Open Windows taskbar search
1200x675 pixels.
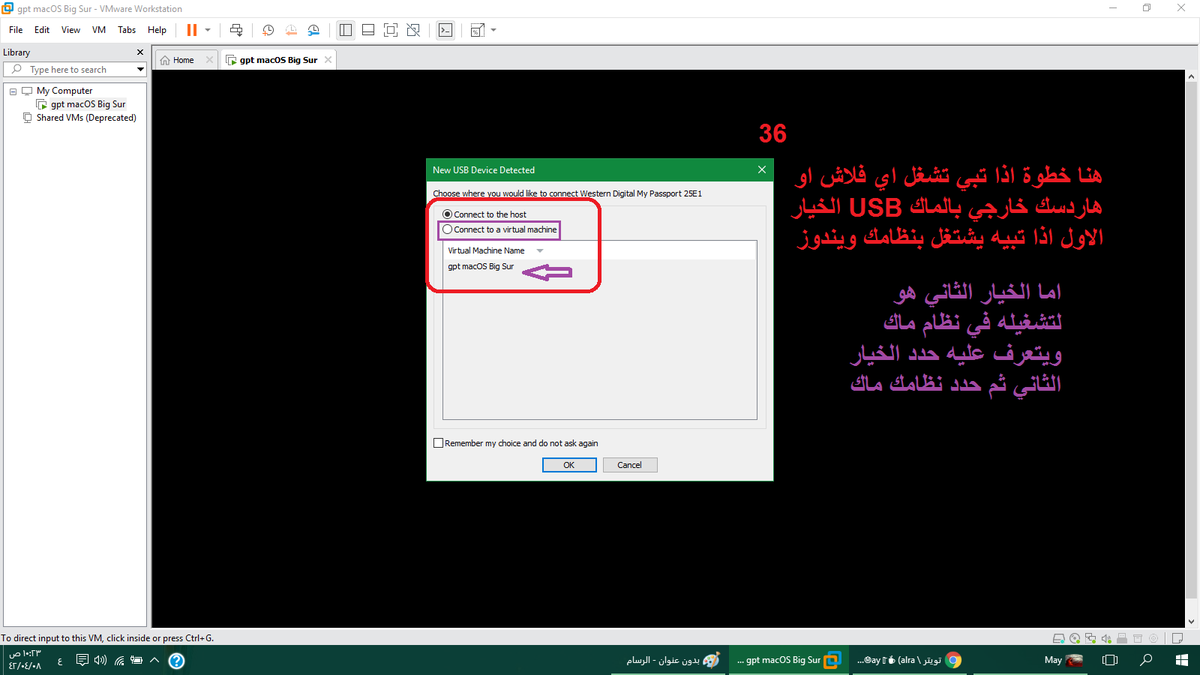pyautogui.click(x=1146, y=660)
